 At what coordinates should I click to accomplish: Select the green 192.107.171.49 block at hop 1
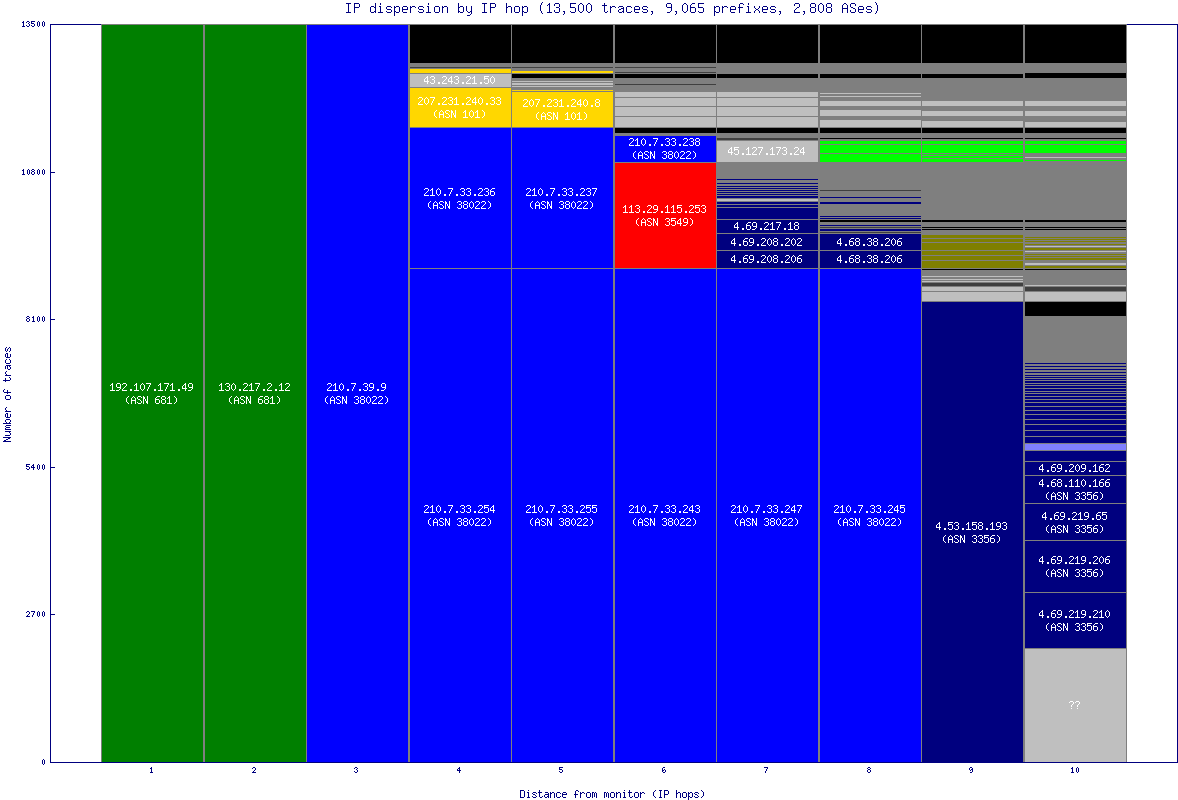pyautogui.click(x=150, y=390)
